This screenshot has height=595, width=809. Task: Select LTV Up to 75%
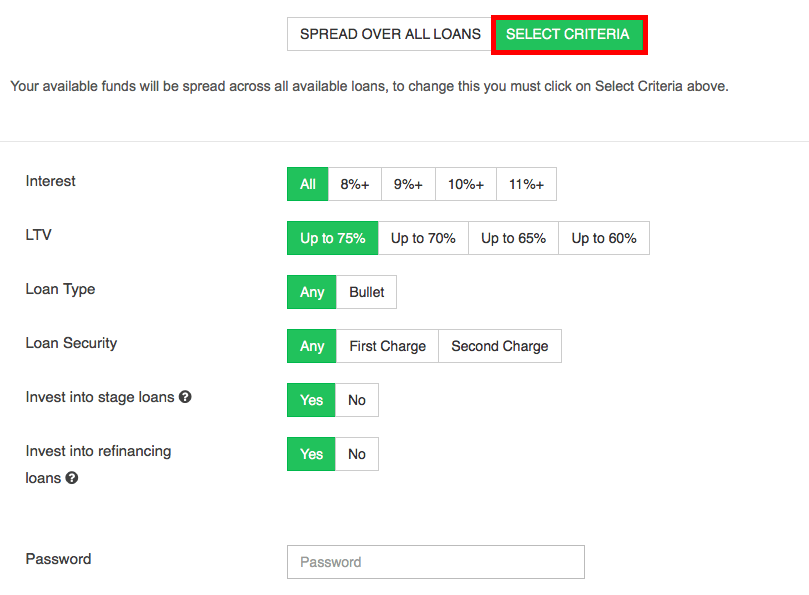tap(333, 238)
